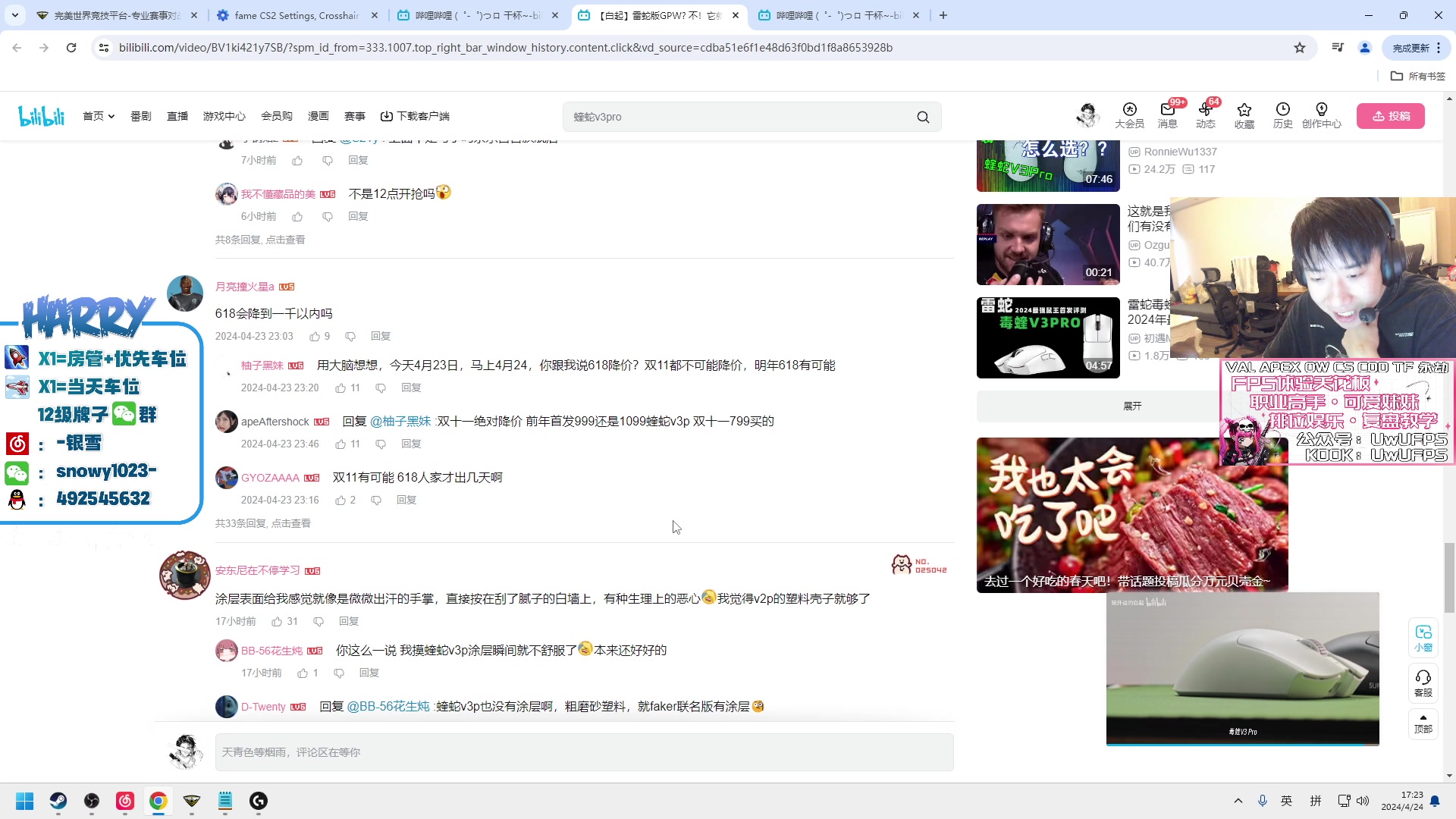Open 赛事 in nav bar
Screen dimensions: 1456x819
pyautogui.click(x=355, y=116)
